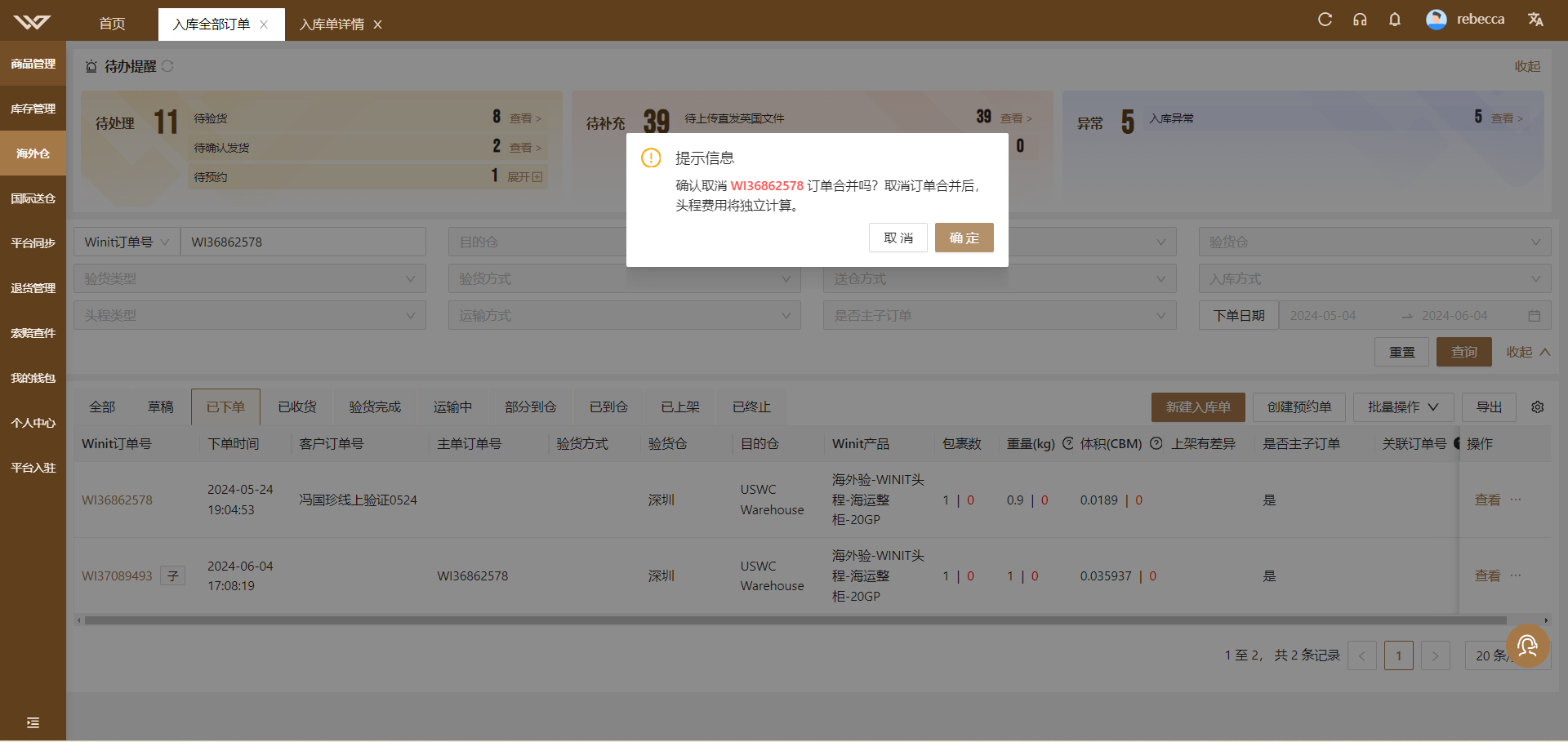
Task: Close the 入库全部订单 tab
Action: pyautogui.click(x=264, y=24)
